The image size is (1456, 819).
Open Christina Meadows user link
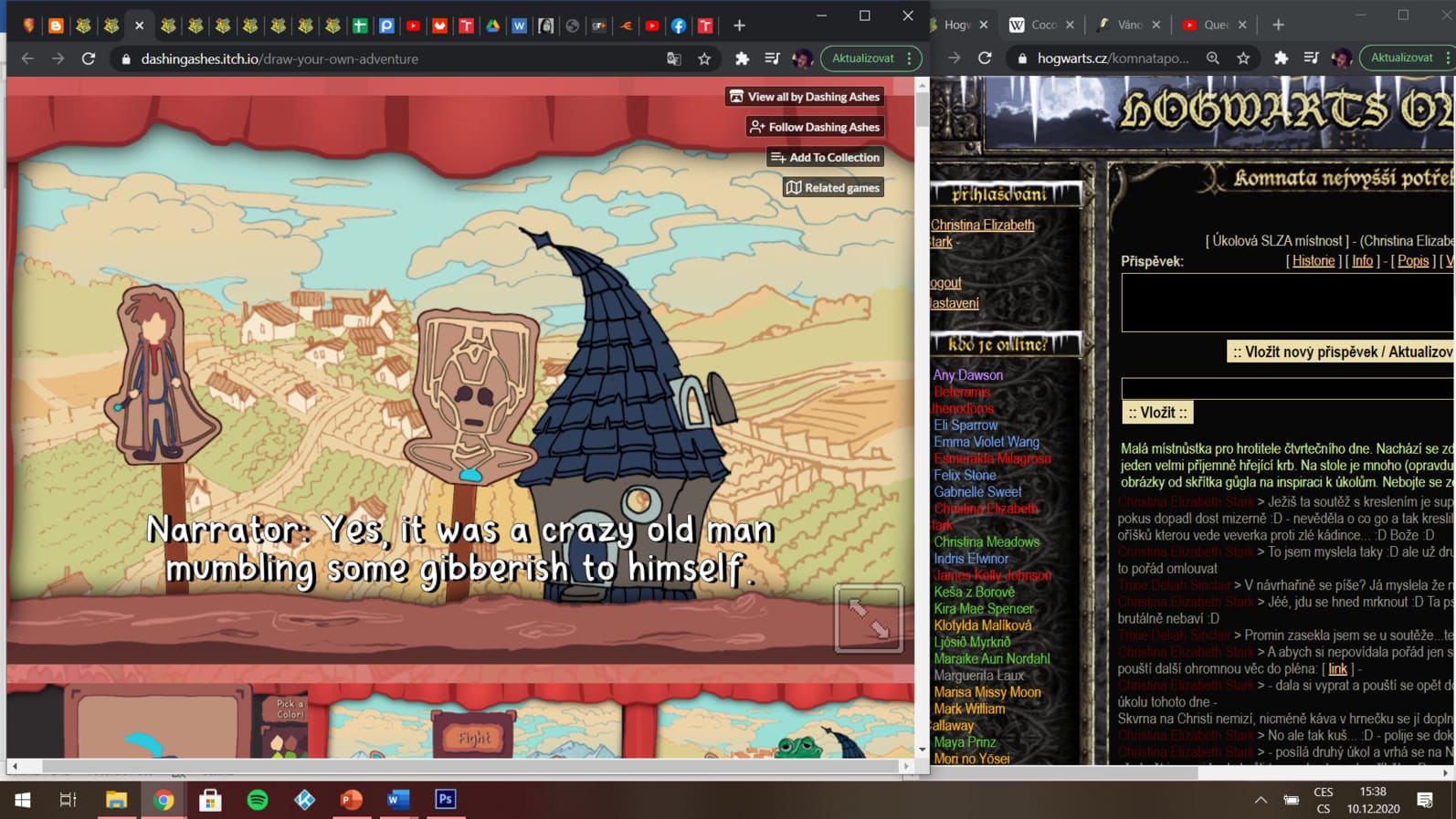pyautogui.click(x=986, y=542)
